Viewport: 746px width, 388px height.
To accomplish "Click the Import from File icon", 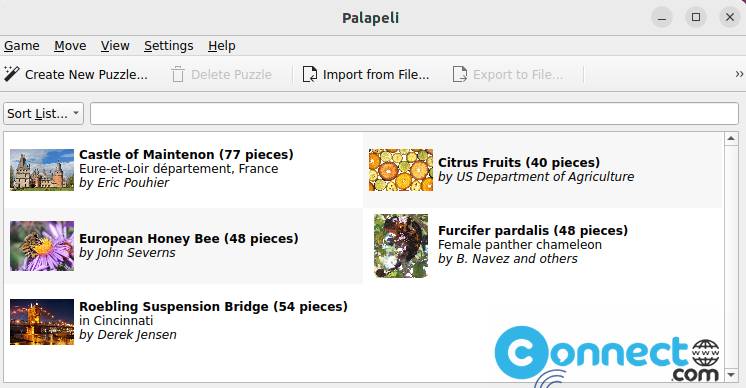I will click(310, 75).
